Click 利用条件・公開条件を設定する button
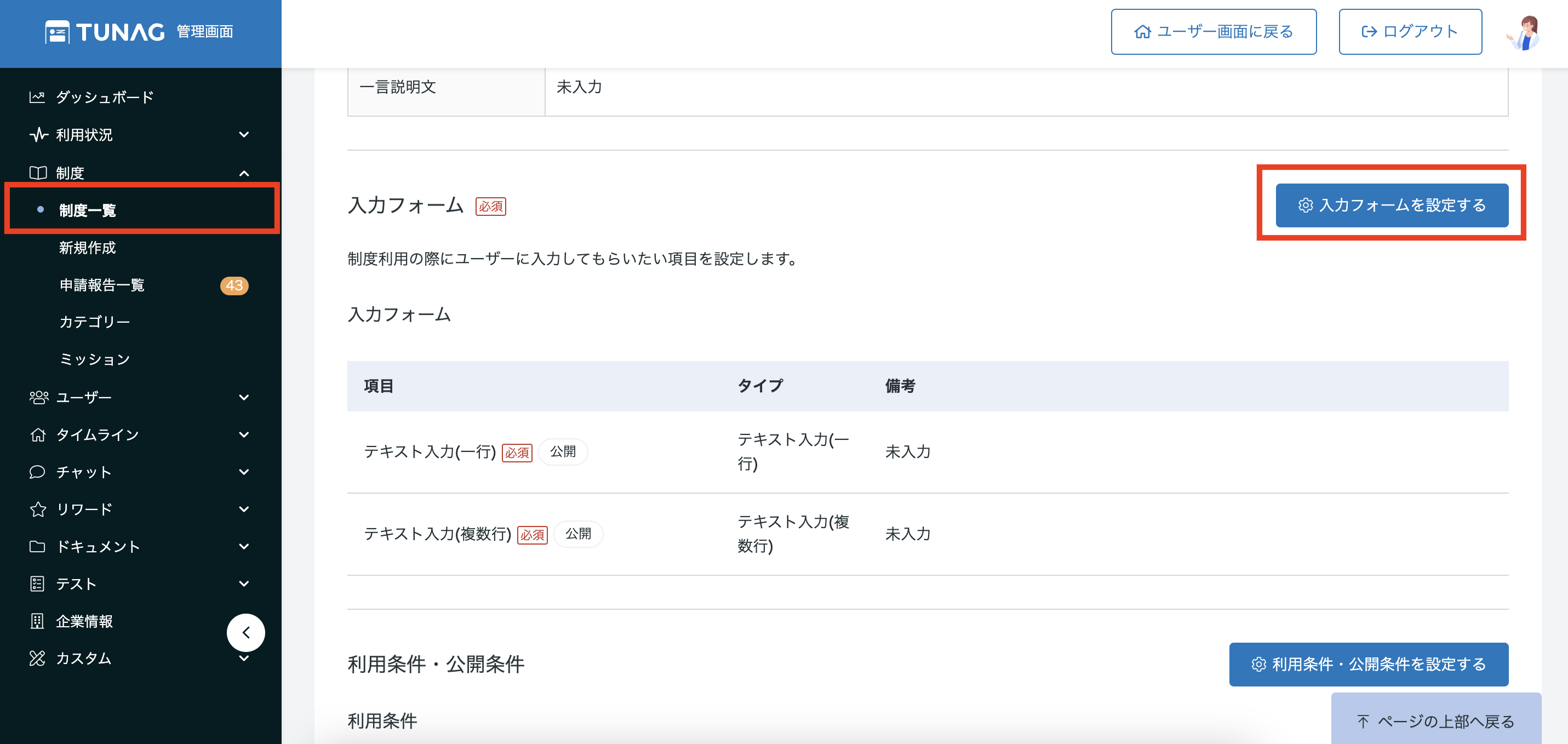 [x=1369, y=664]
